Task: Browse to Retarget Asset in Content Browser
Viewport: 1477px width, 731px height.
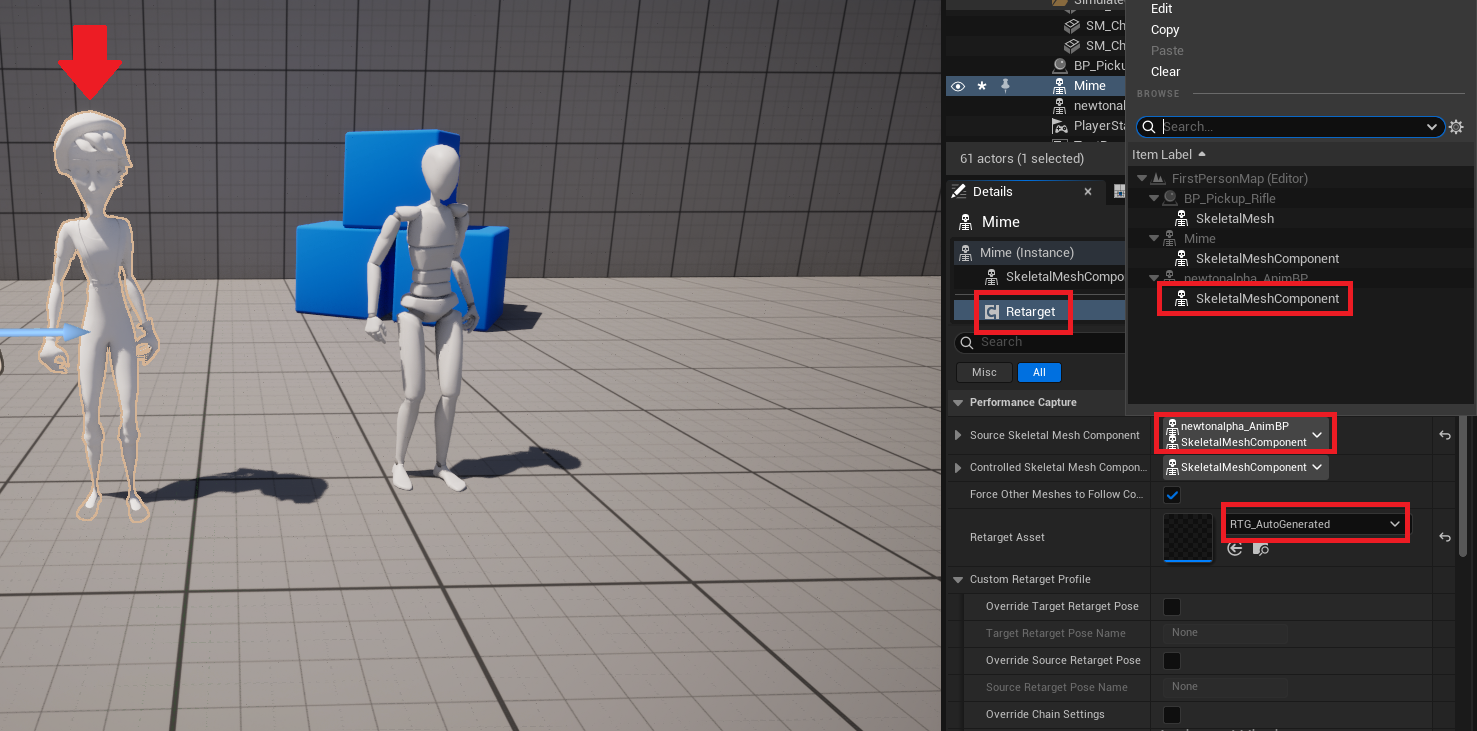Action: (1260, 549)
